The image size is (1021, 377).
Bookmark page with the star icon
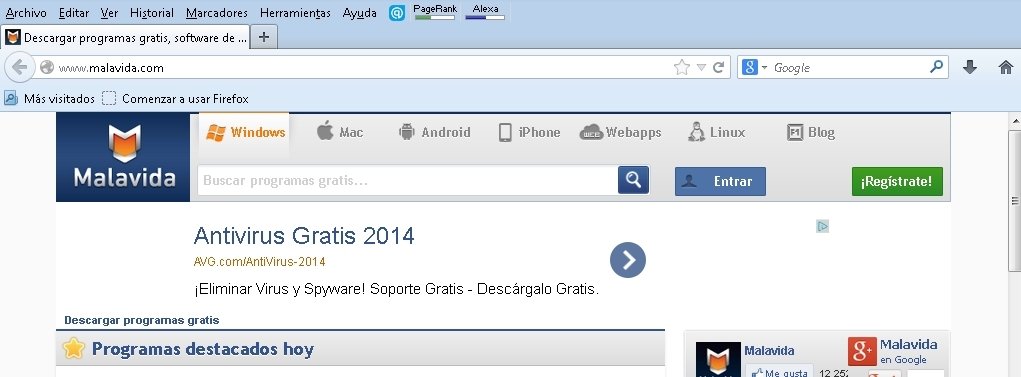coord(682,67)
